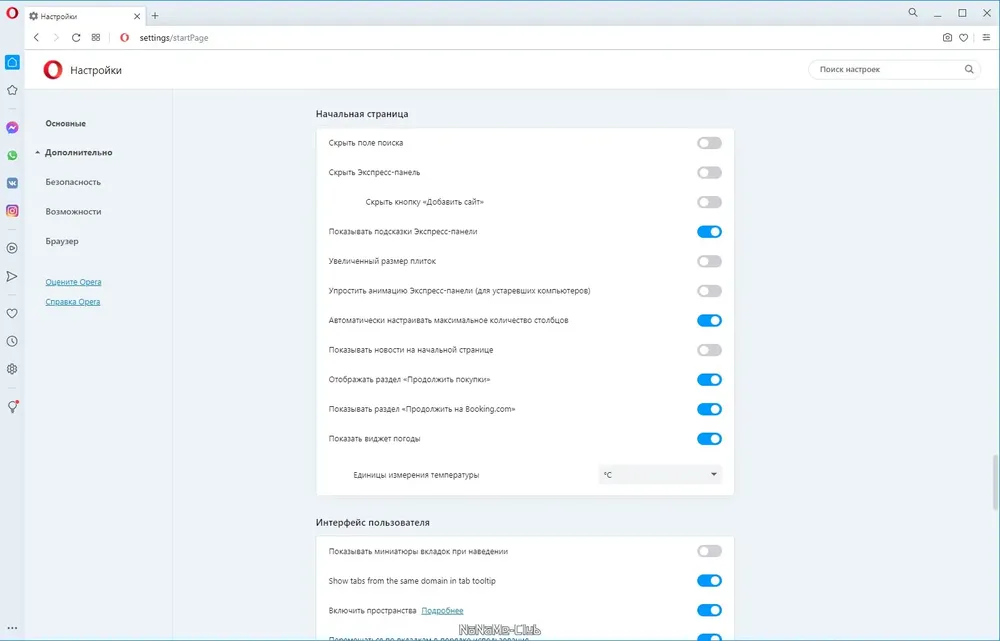Open Подробнее link about workspaces
Viewport: 1000px width, 641px height.
pyautogui.click(x=443, y=610)
